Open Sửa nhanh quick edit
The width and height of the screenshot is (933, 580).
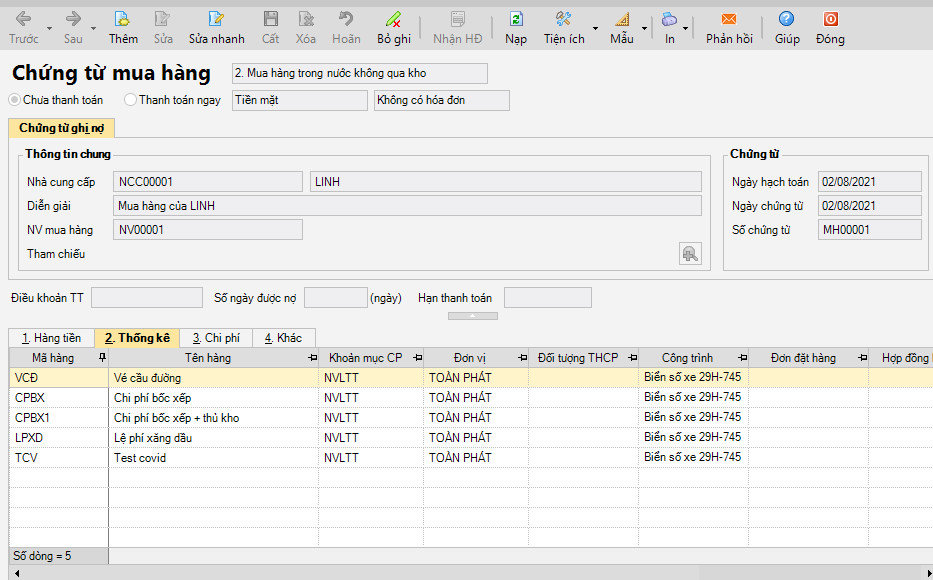coord(217,27)
